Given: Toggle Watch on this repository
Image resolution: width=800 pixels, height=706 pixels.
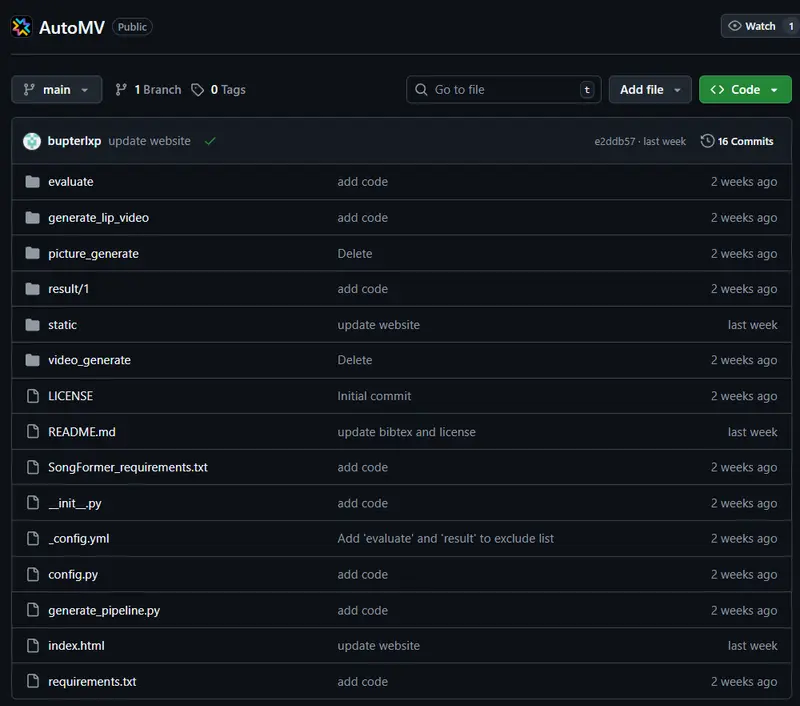Looking at the screenshot, I should 753,26.
